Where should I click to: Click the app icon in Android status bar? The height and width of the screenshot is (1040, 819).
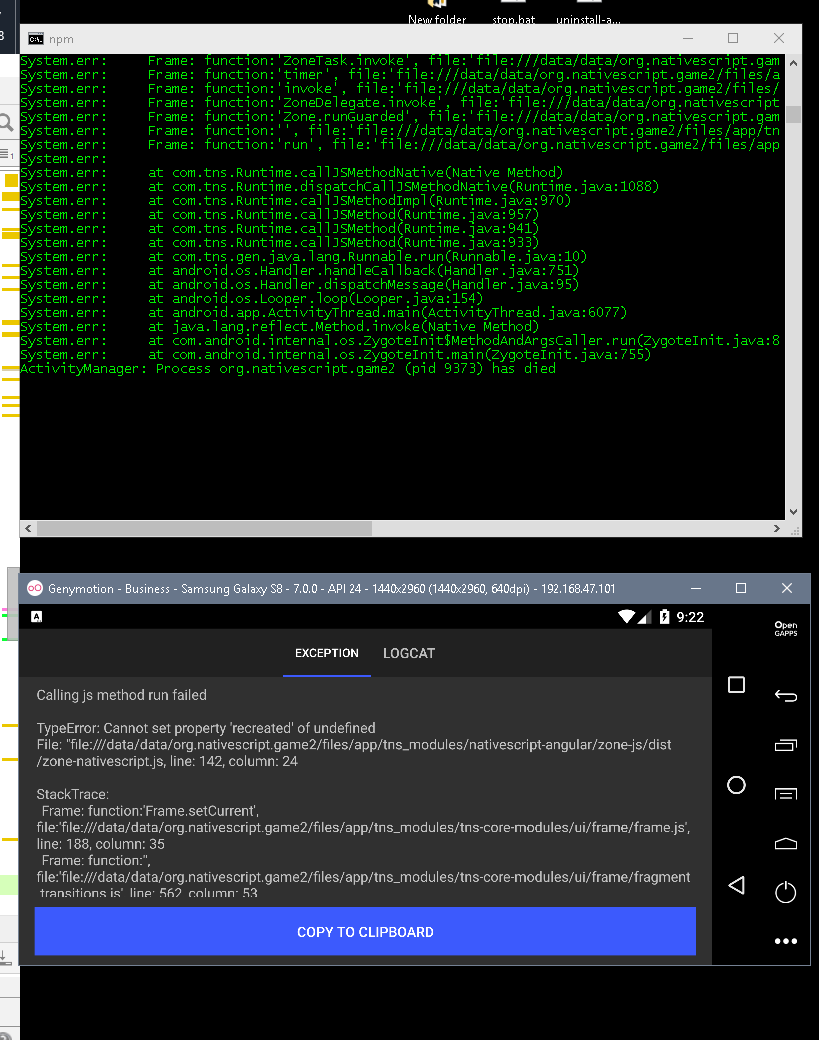38,617
